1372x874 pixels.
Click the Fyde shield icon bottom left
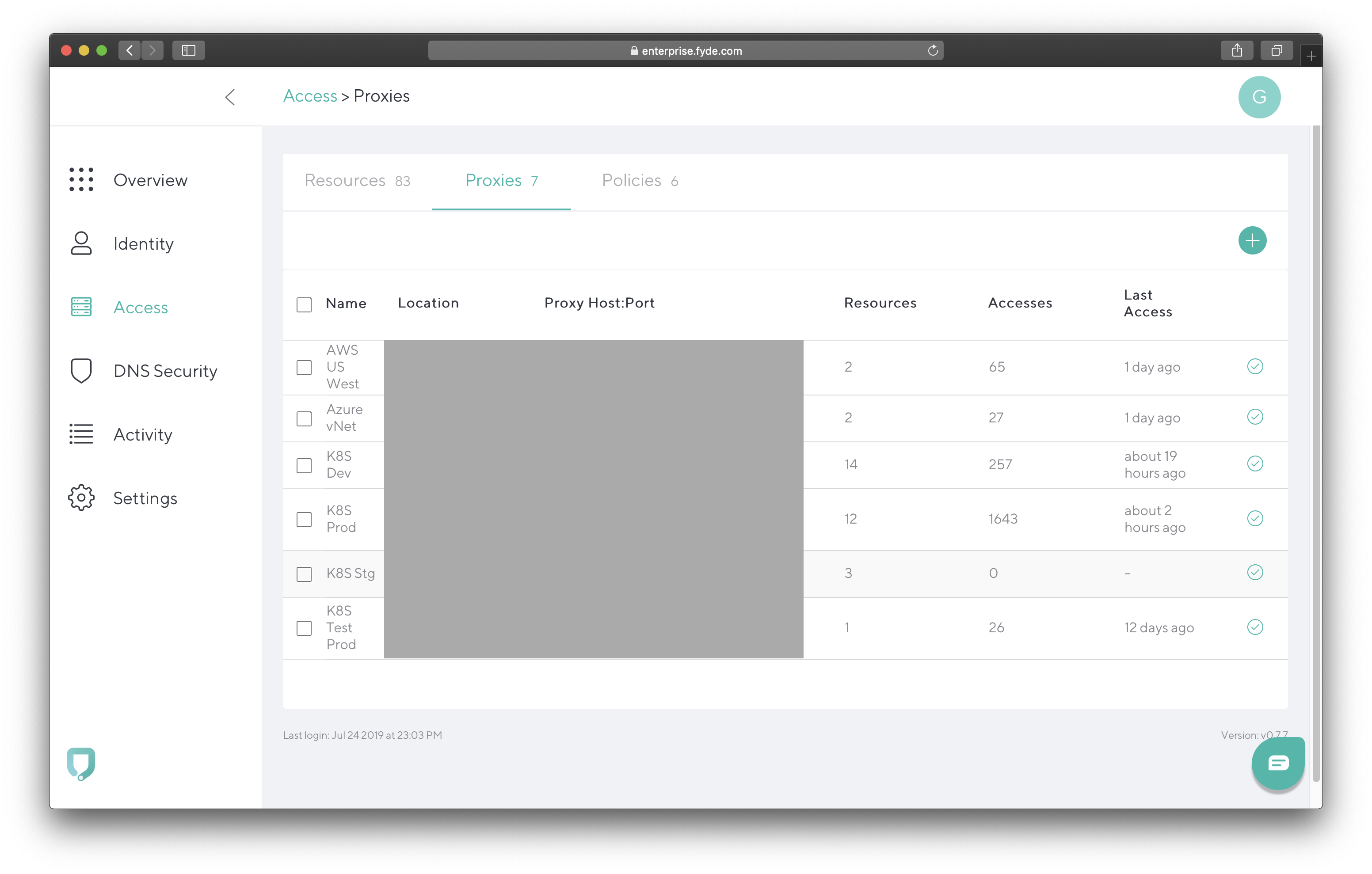pyautogui.click(x=81, y=762)
